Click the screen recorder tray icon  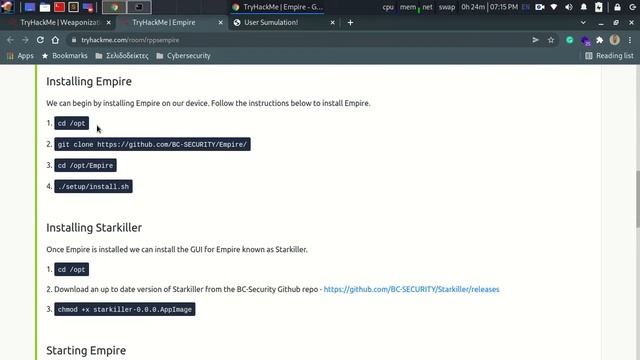coord(540,7)
